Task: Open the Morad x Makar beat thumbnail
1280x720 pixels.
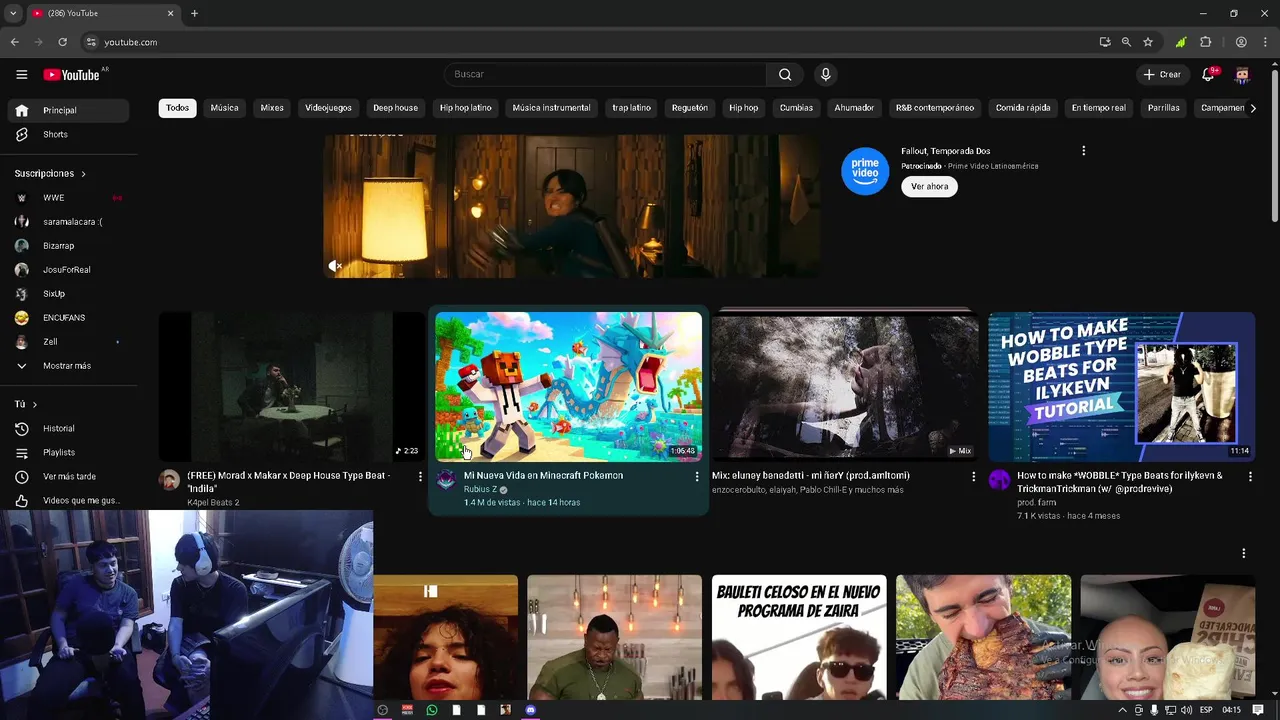Action: pyautogui.click(x=291, y=386)
